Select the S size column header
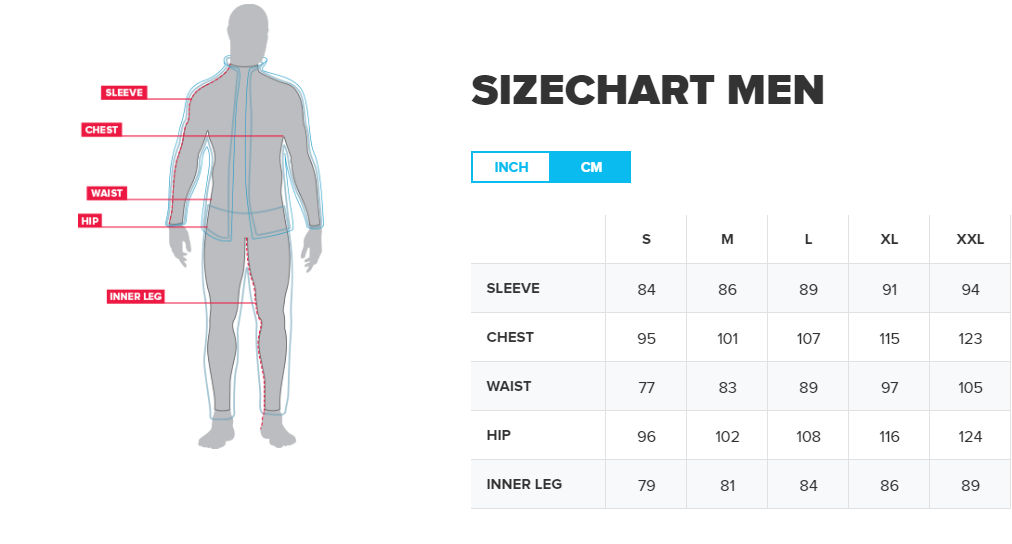The width and height of the screenshot is (1012, 544). [646, 239]
